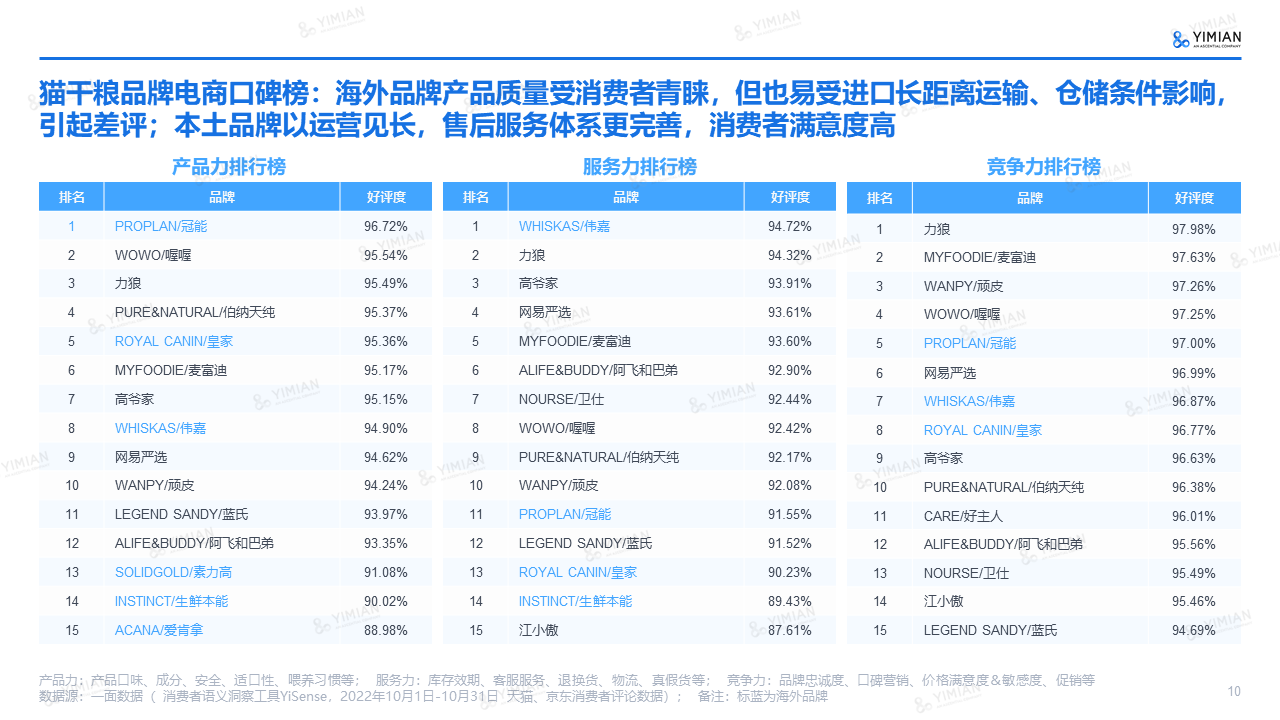
Task: Click the YIMIAN logo in top-right corner
Action: tap(1207, 38)
